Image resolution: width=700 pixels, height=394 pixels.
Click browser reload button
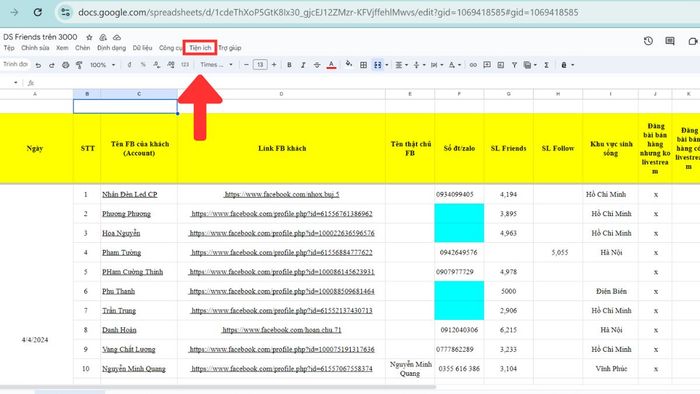click(38, 12)
